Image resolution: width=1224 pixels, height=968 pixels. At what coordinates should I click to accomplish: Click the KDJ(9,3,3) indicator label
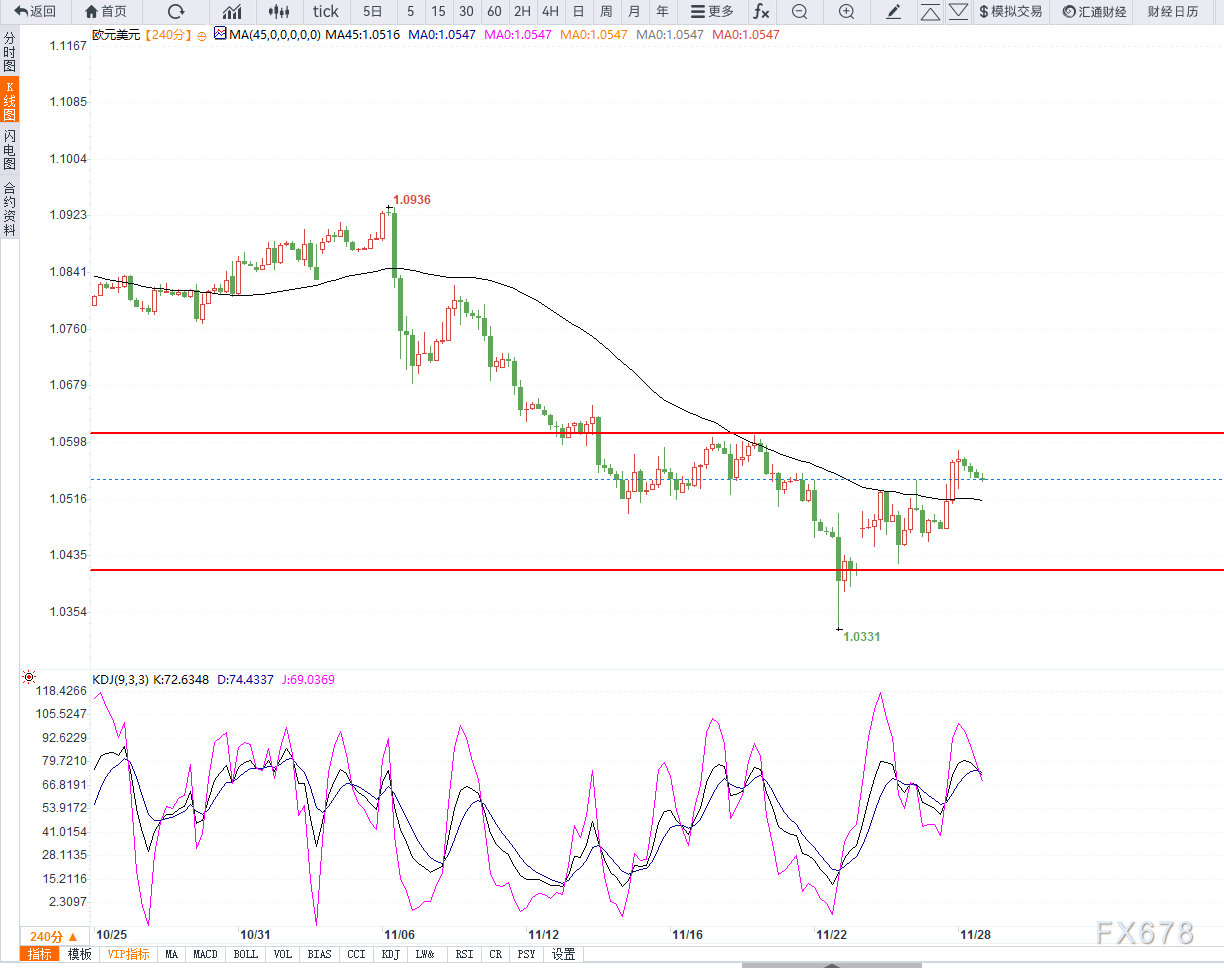click(120, 680)
